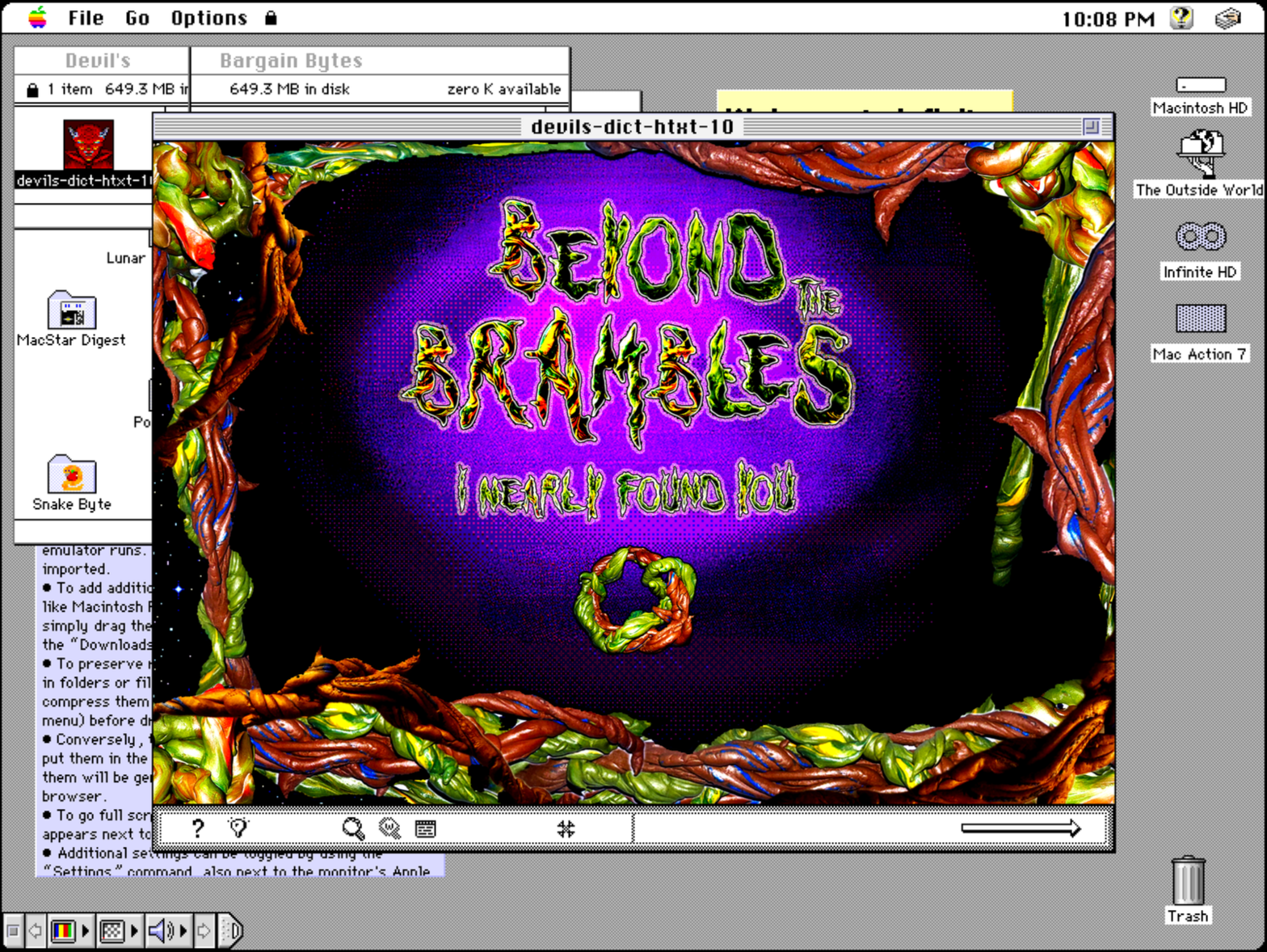The height and width of the screenshot is (952, 1267).
Task: Expand the sound volume module arrow
Action: point(183,931)
